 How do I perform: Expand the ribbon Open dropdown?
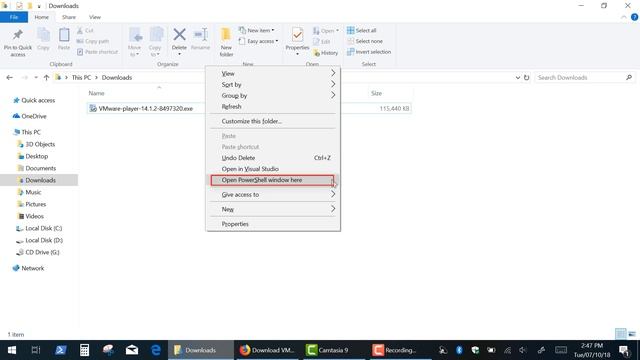point(326,31)
